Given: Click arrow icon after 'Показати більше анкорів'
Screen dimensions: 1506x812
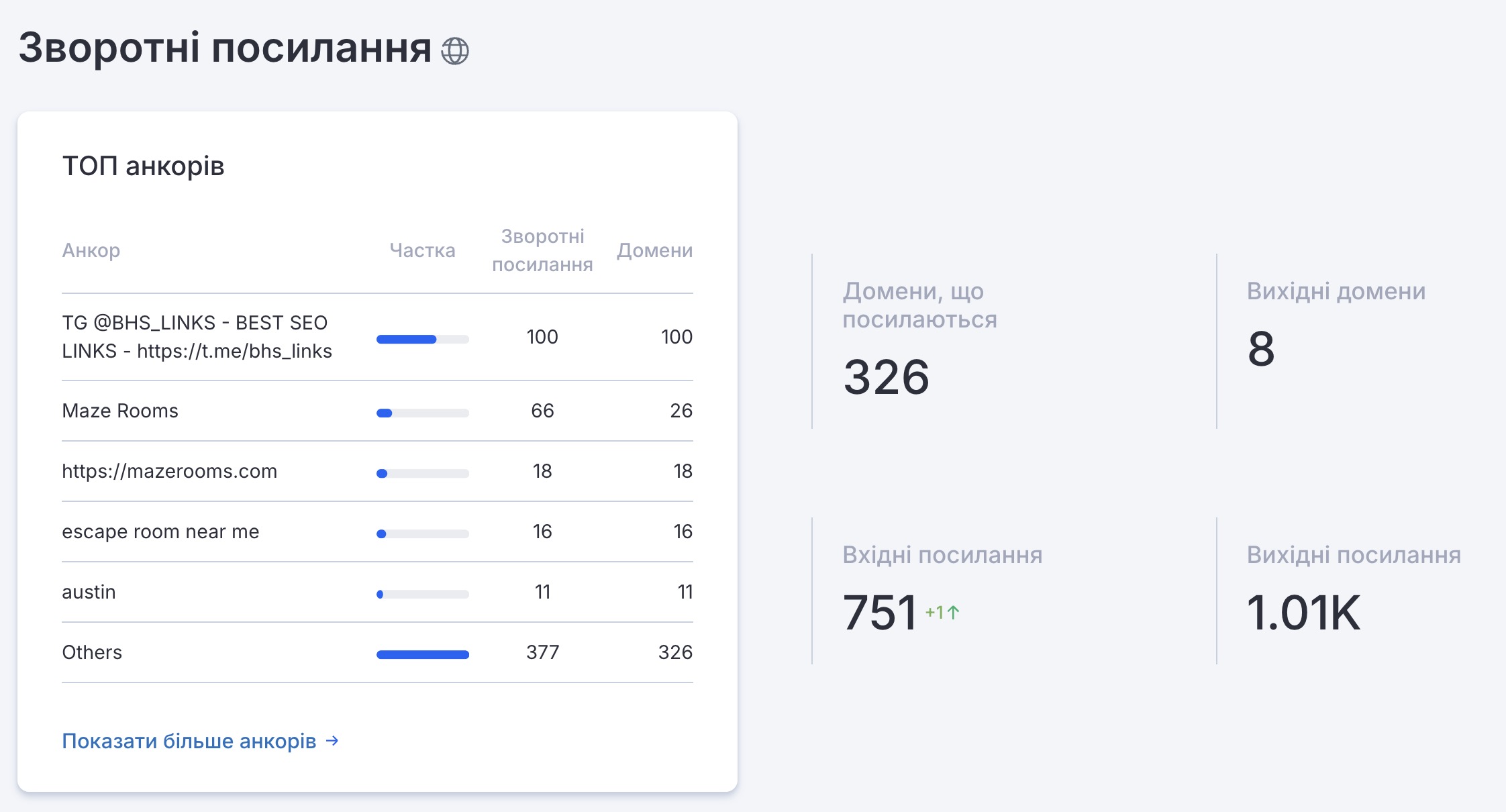Looking at the screenshot, I should click(x=332, y=741).
